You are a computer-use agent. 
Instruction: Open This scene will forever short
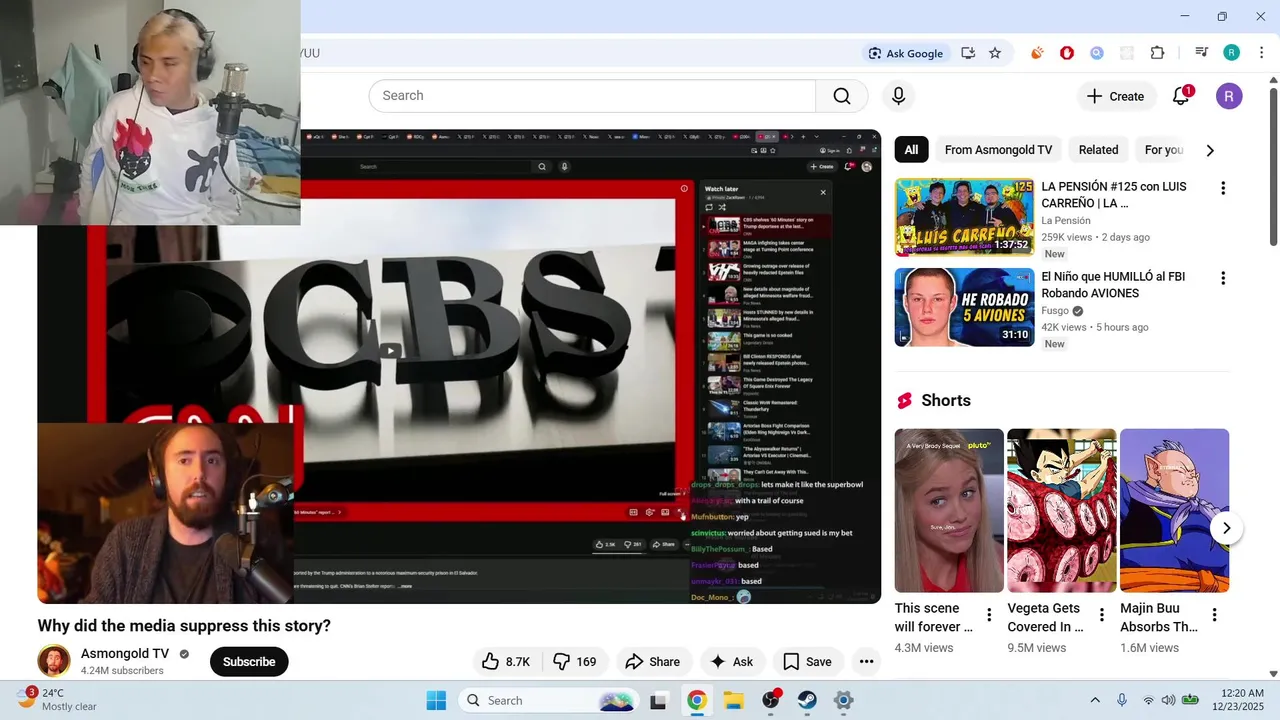coord(949,511)
